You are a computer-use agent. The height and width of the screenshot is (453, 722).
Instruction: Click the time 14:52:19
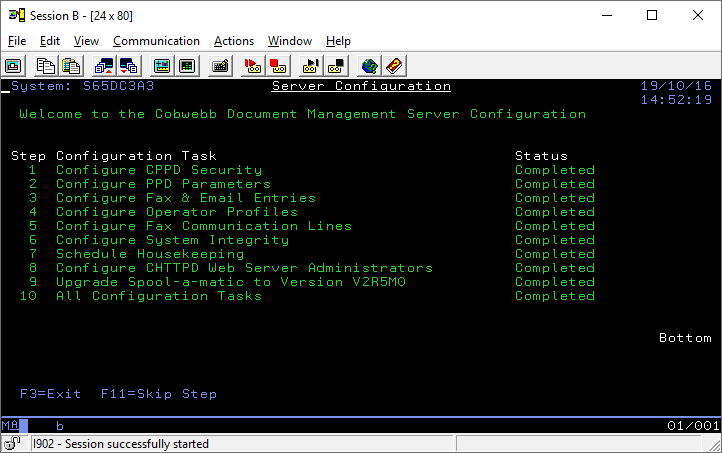click(676, 100)
